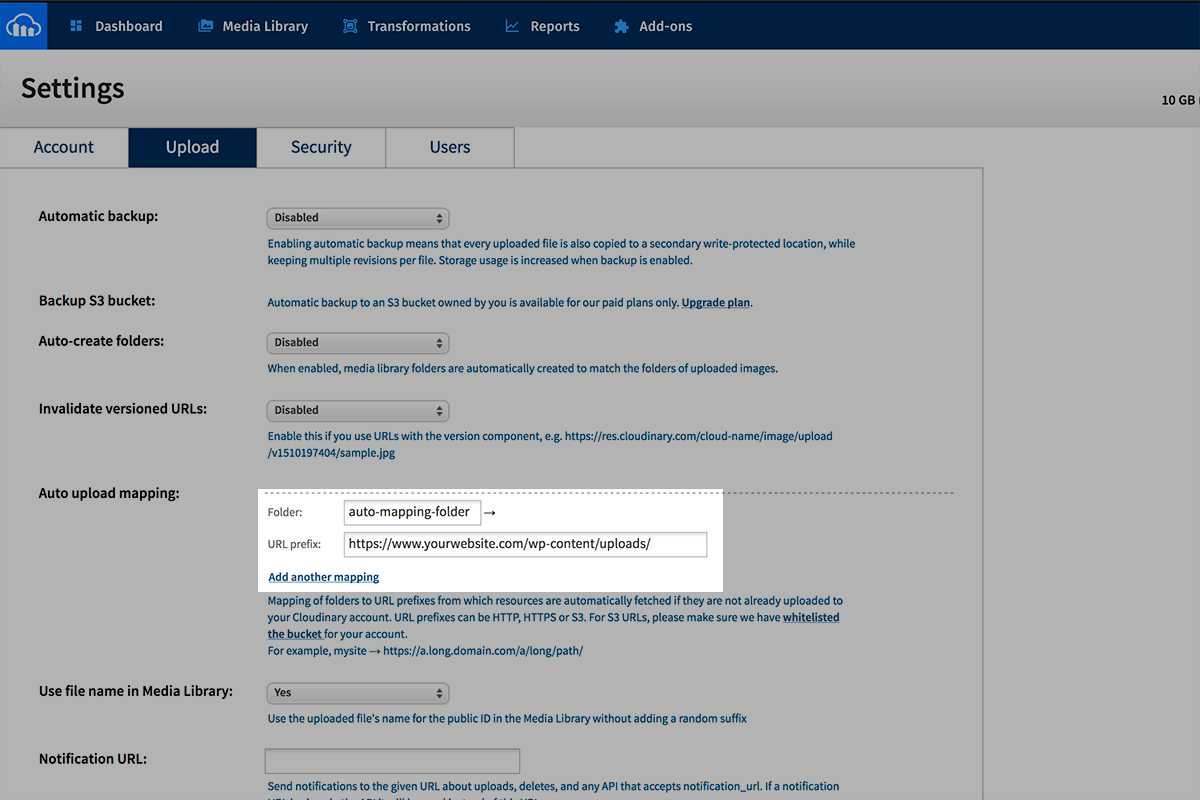Open Invalidate versioned URLs dropdown
Image resolution: width=1200 pixels, height=800 pixels.
tap(358, 411)
